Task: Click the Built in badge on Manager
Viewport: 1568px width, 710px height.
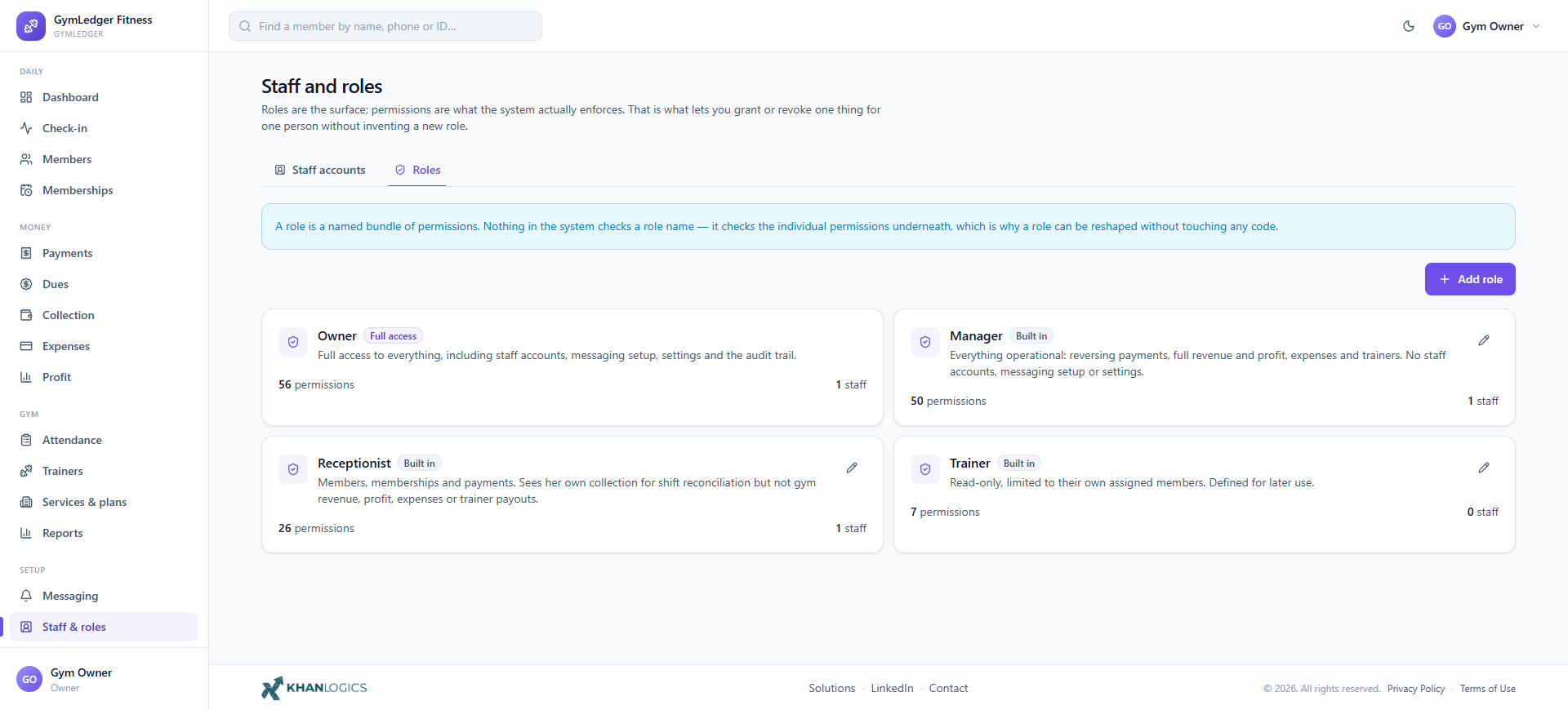Action: coord(1031,336)
